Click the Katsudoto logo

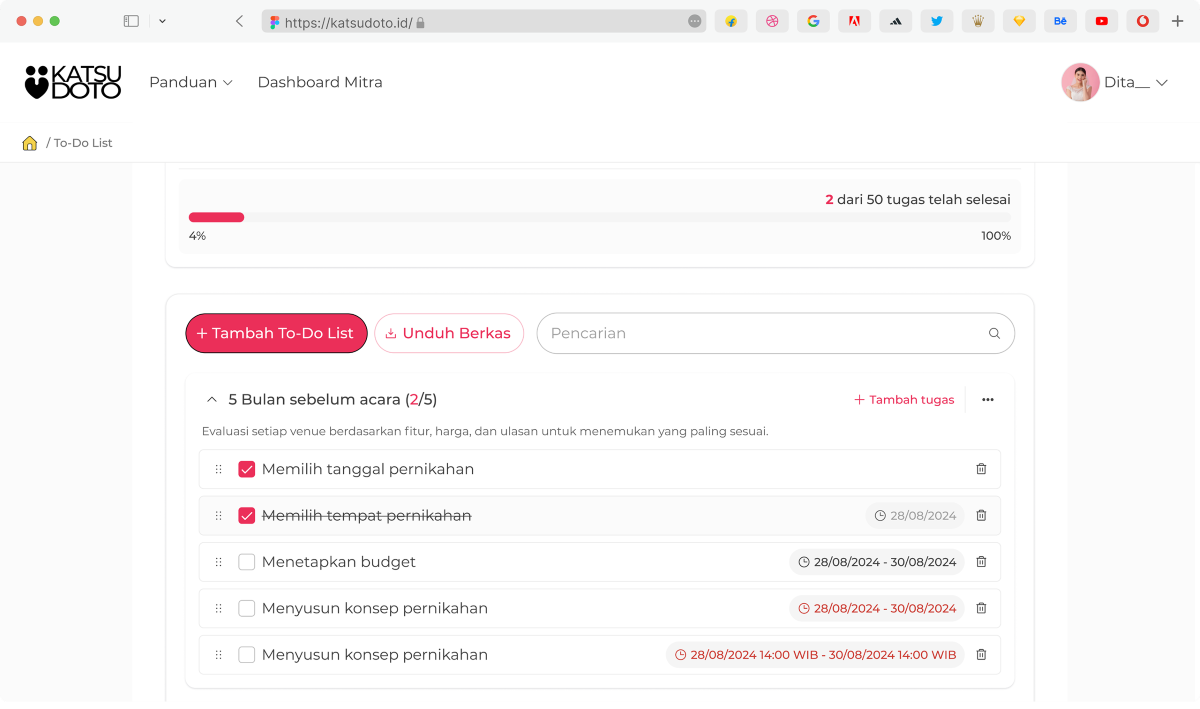(x=73, y=82)
